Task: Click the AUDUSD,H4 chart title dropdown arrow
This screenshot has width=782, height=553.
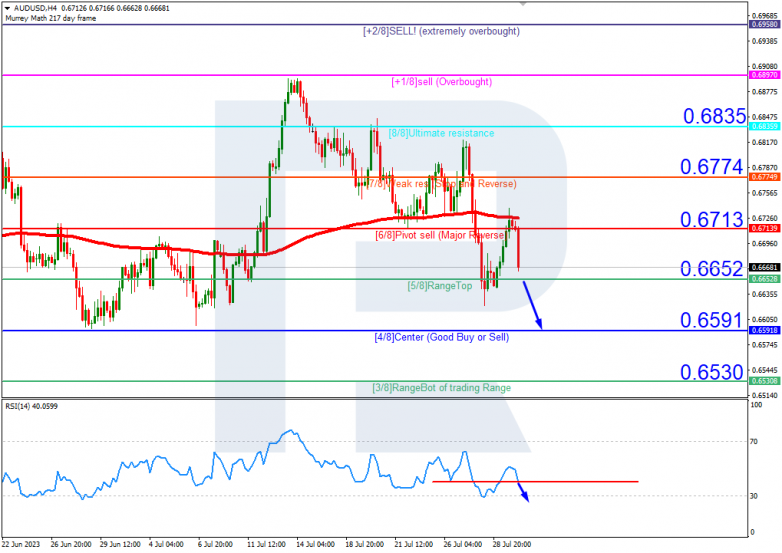Action: click(7, 8)
